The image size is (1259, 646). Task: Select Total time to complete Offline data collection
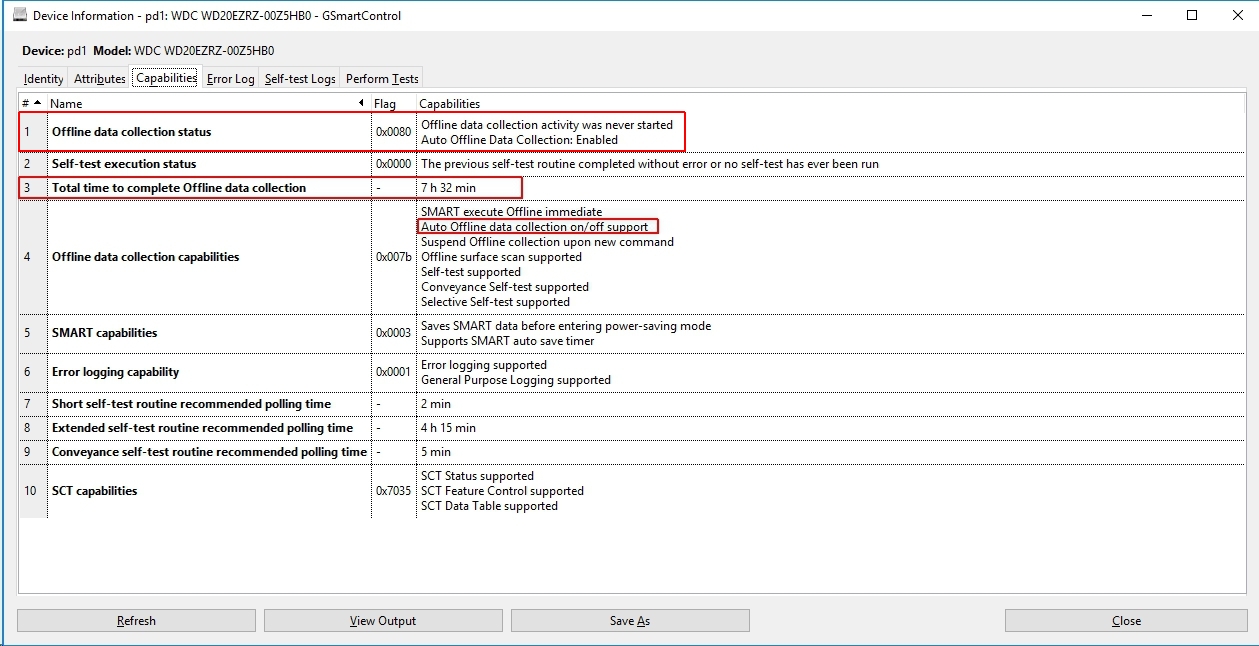point(632,188)
